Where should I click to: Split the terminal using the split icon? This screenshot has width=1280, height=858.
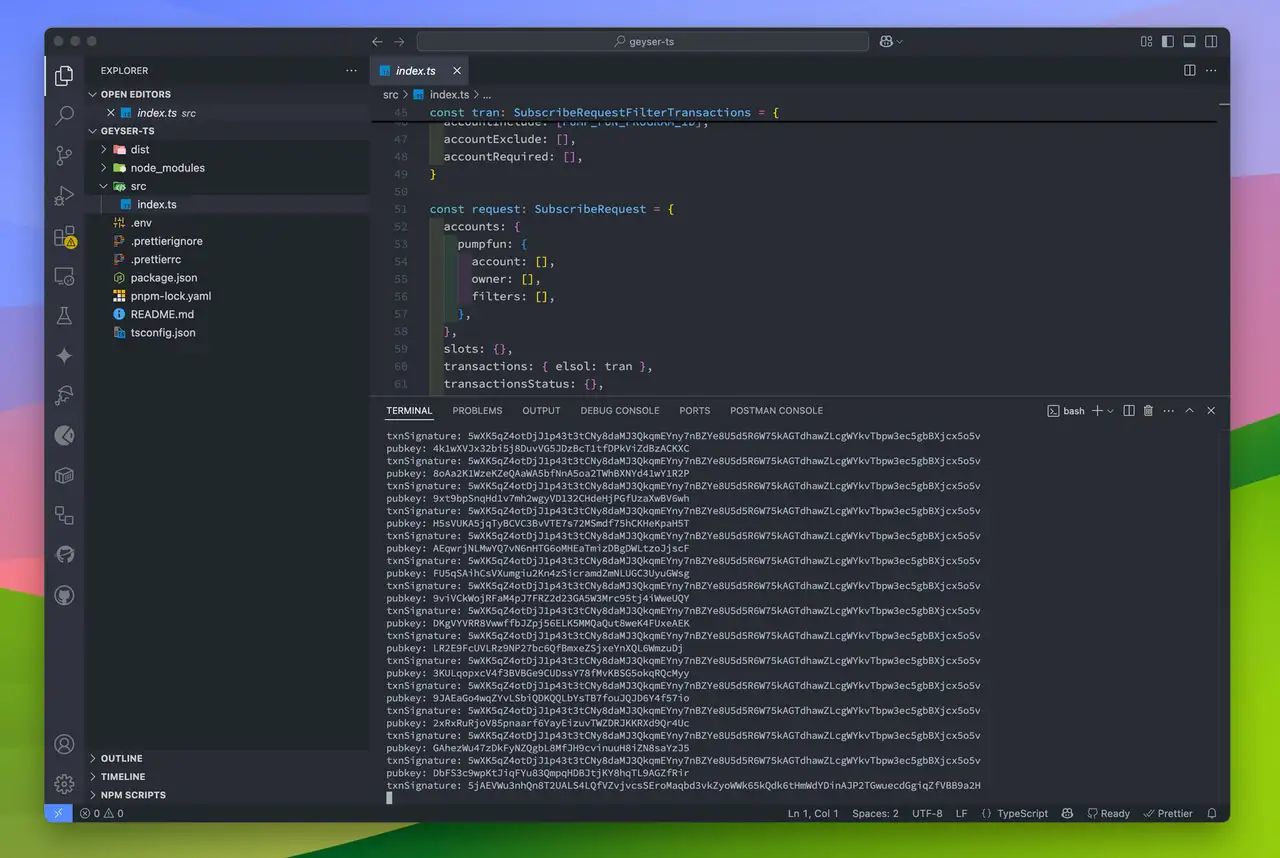1129,410
